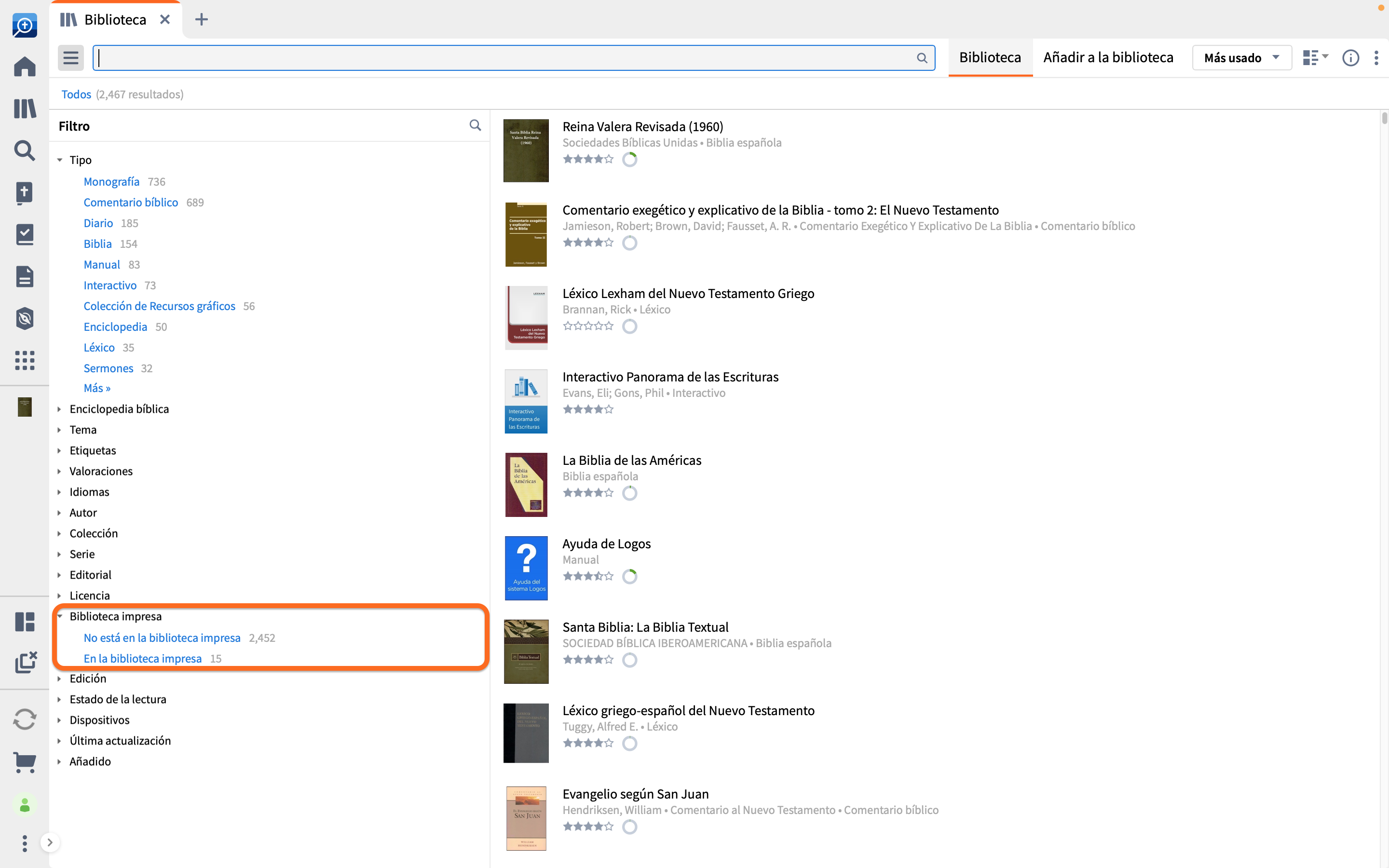This screenshot has height=868, width=1389.
Task: Toggle the filter sidebar hamburger button
Action: [x=70, y=57]
